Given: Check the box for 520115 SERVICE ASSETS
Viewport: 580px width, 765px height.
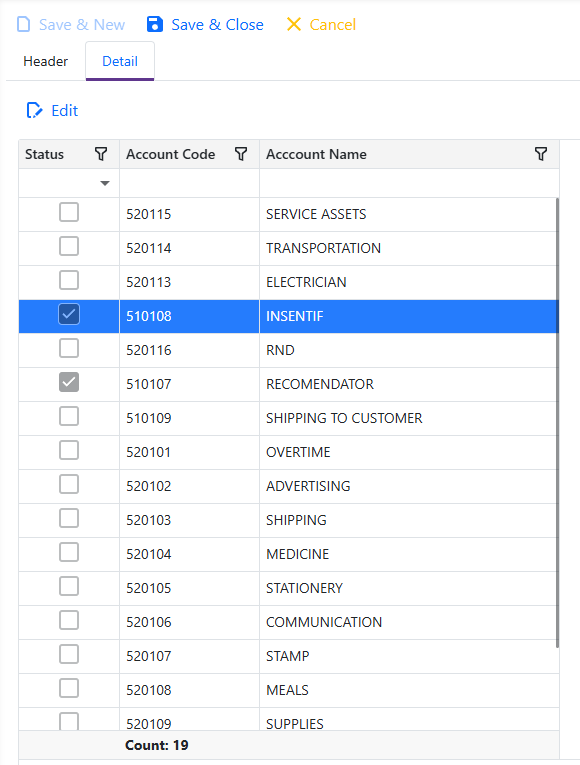Looking at the screenshot, I should 69,212.
